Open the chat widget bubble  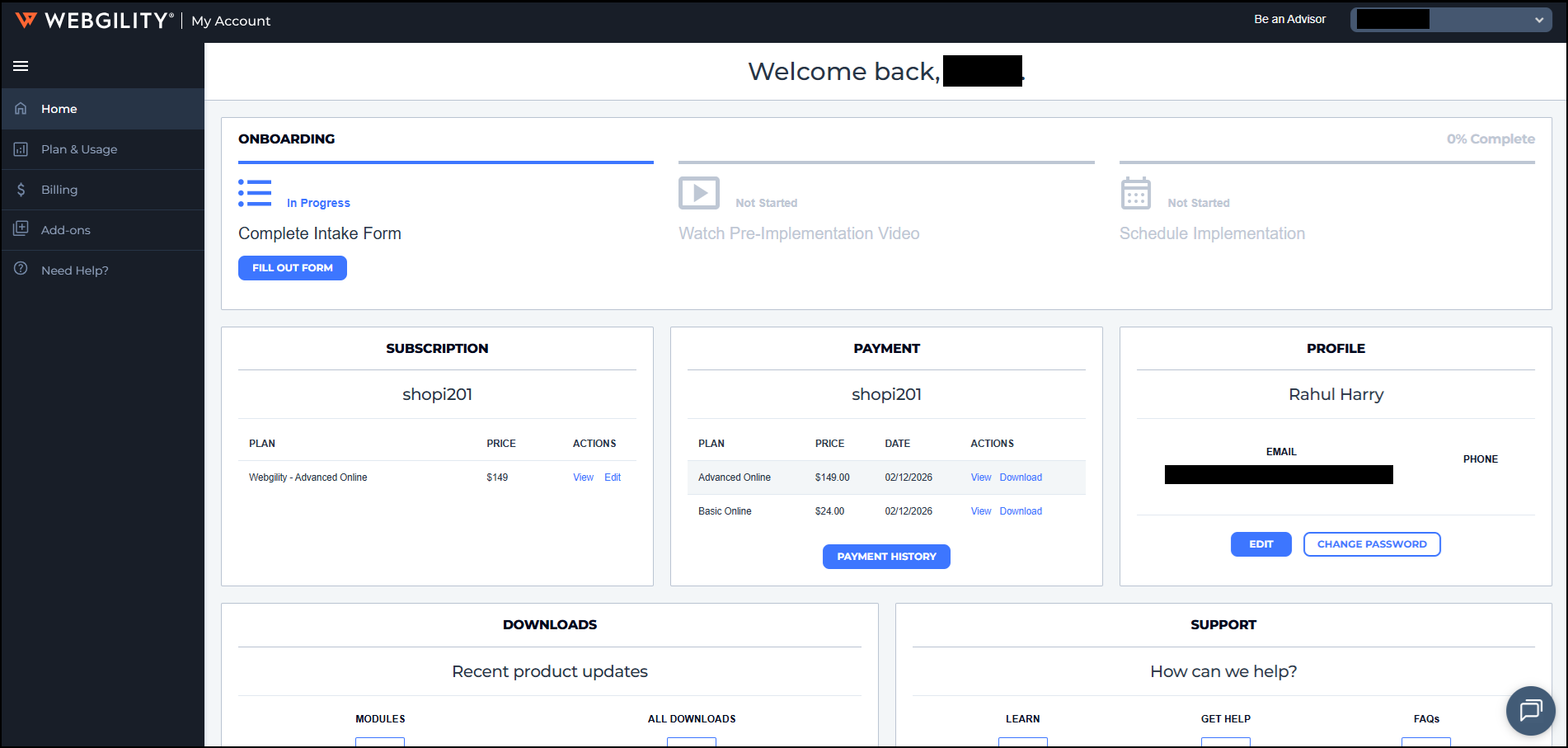1530,710
